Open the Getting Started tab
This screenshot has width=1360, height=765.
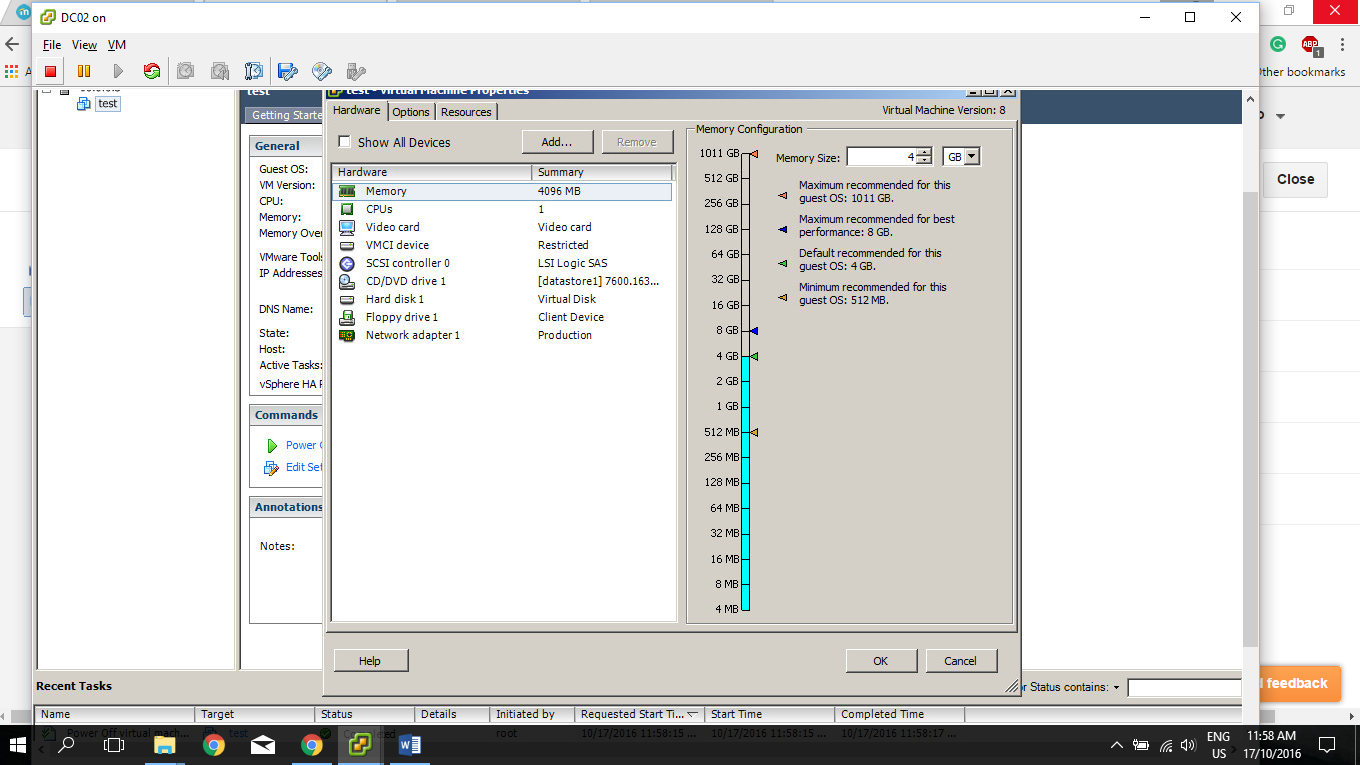coord(285,115)
